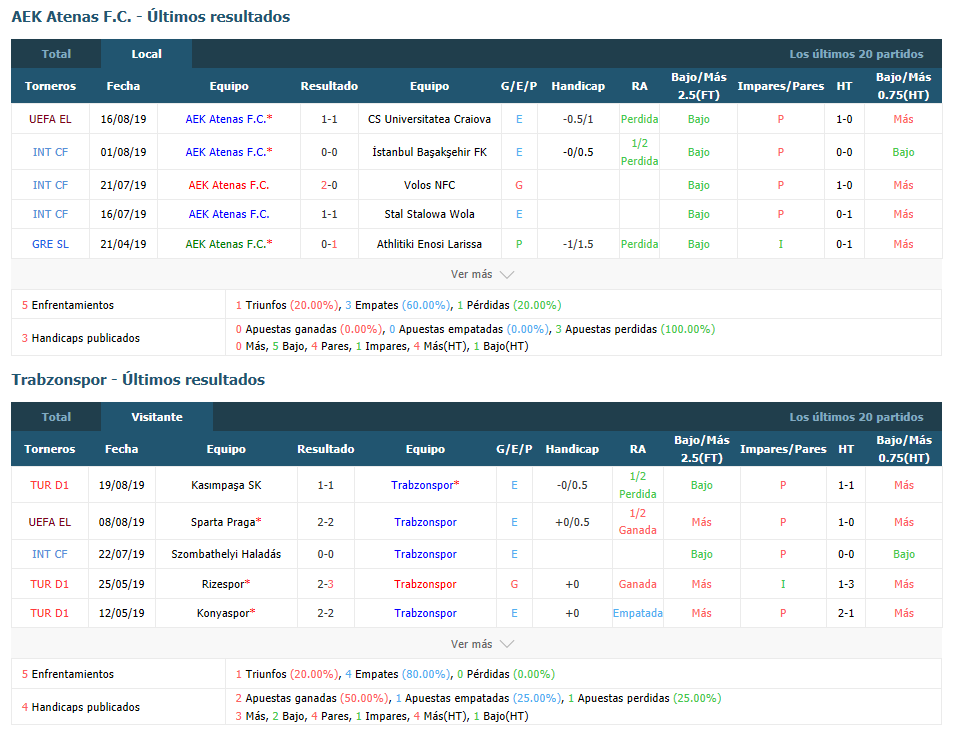Screen dimensions: 955x736
Task: Click the 1-1 result against CS Universitatea Craiova
Action: 329,119
